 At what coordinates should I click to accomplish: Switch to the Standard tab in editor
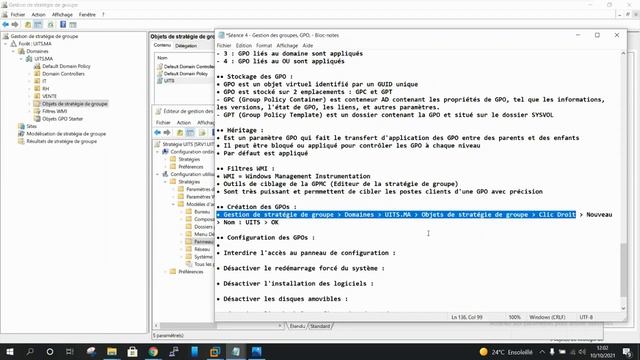click(320, 326)
